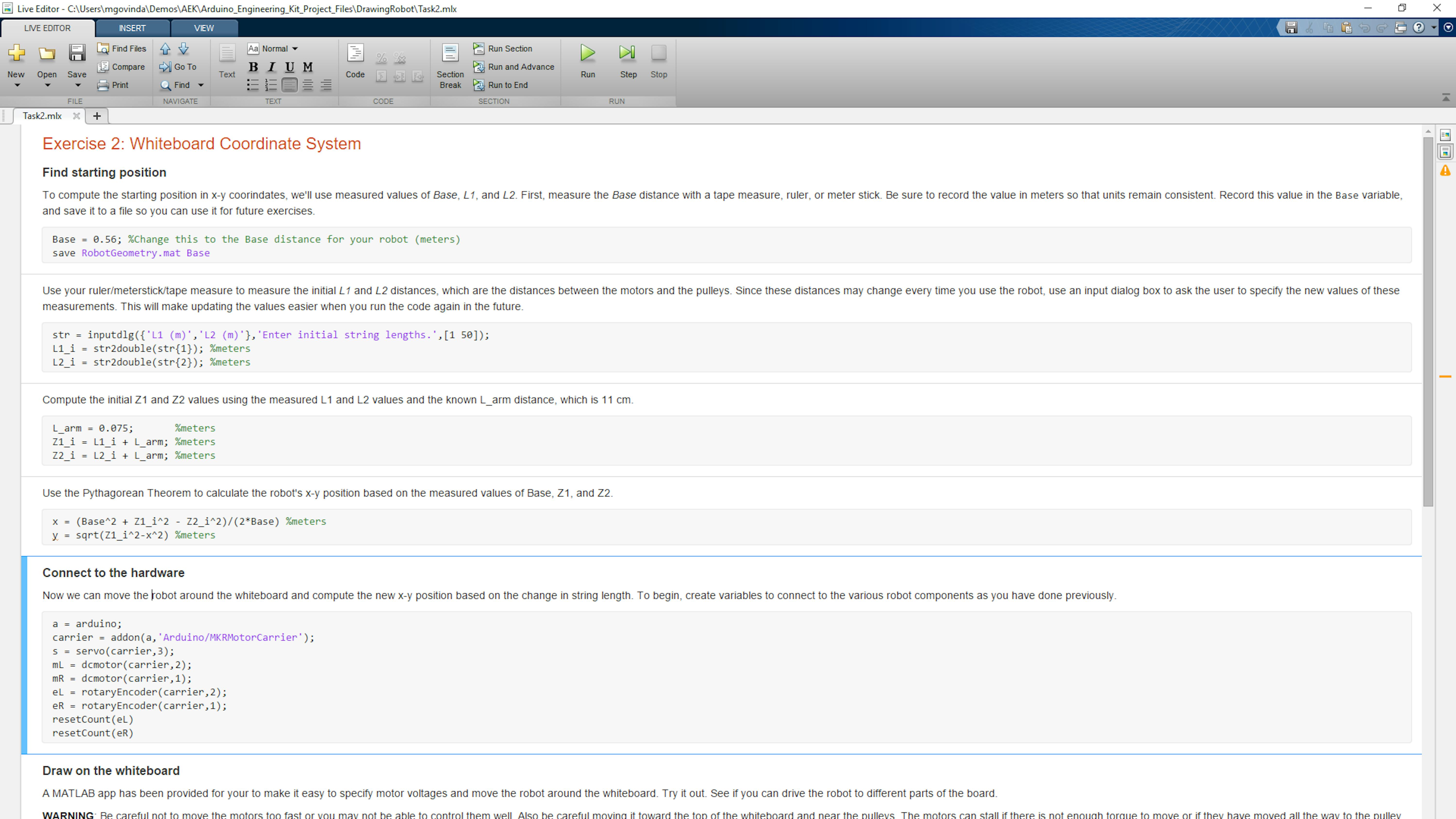1456x819 pixels.
Task: Open the New dropdown arrow
Action: pyautogui.click(x=17, y=85)
